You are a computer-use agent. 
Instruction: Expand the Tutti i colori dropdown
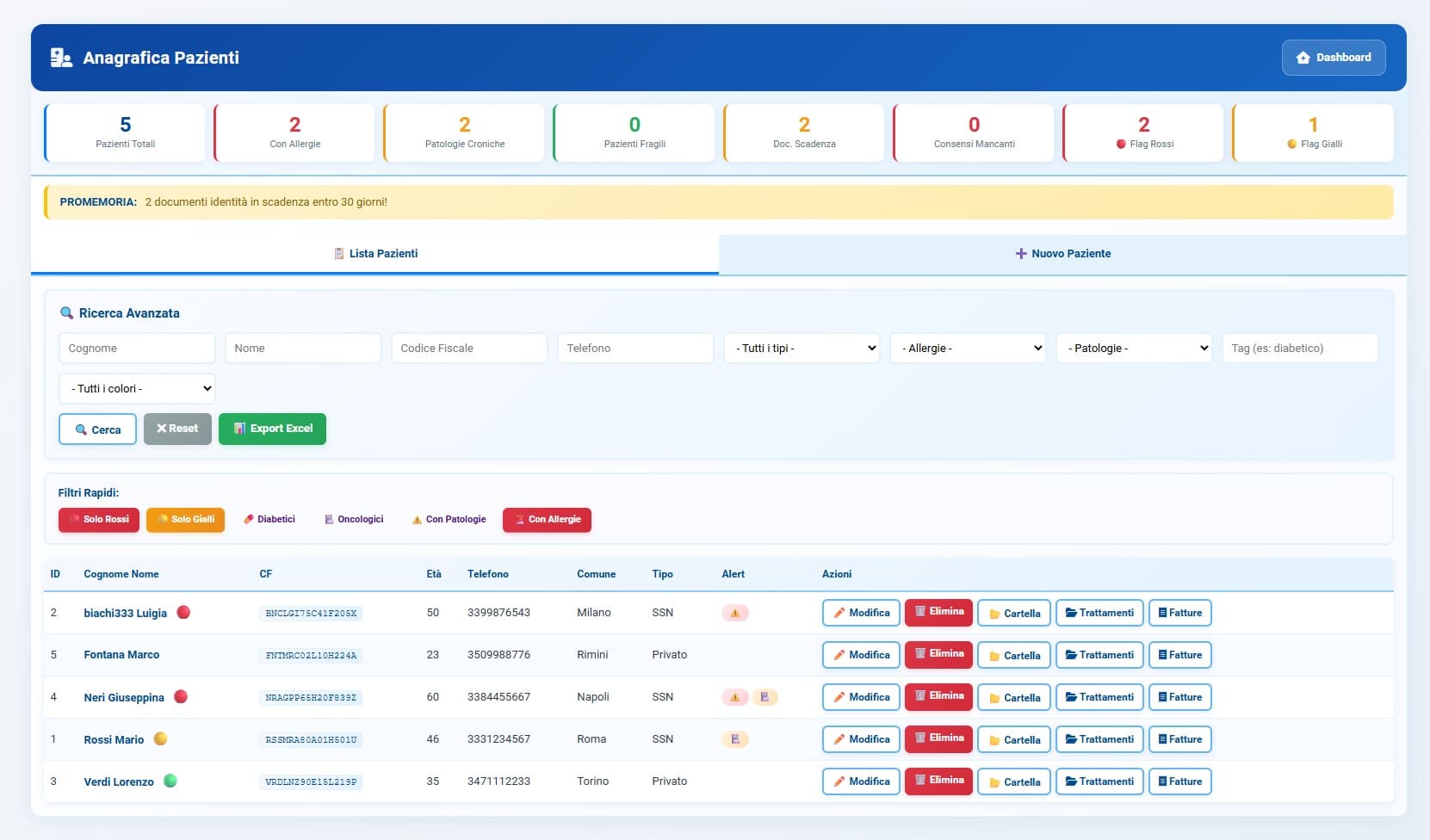(137, 389)
